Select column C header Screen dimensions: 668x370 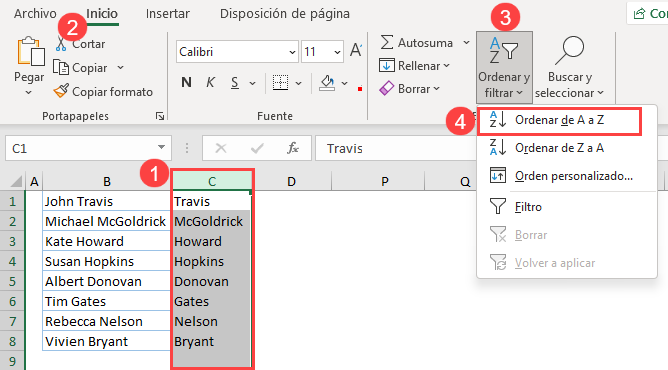pos(212,182)
